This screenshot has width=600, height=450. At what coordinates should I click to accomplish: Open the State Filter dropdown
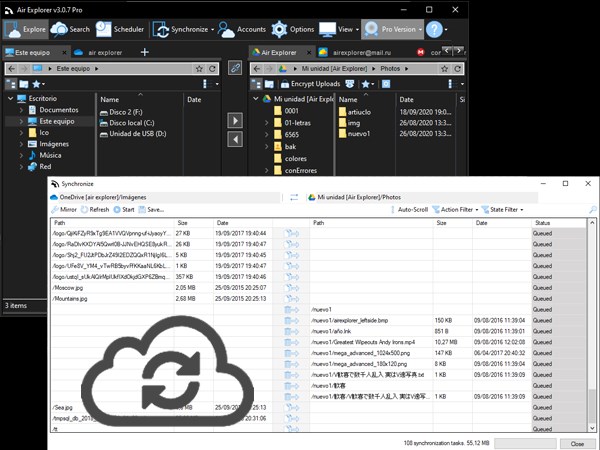(x=502, y=210)
